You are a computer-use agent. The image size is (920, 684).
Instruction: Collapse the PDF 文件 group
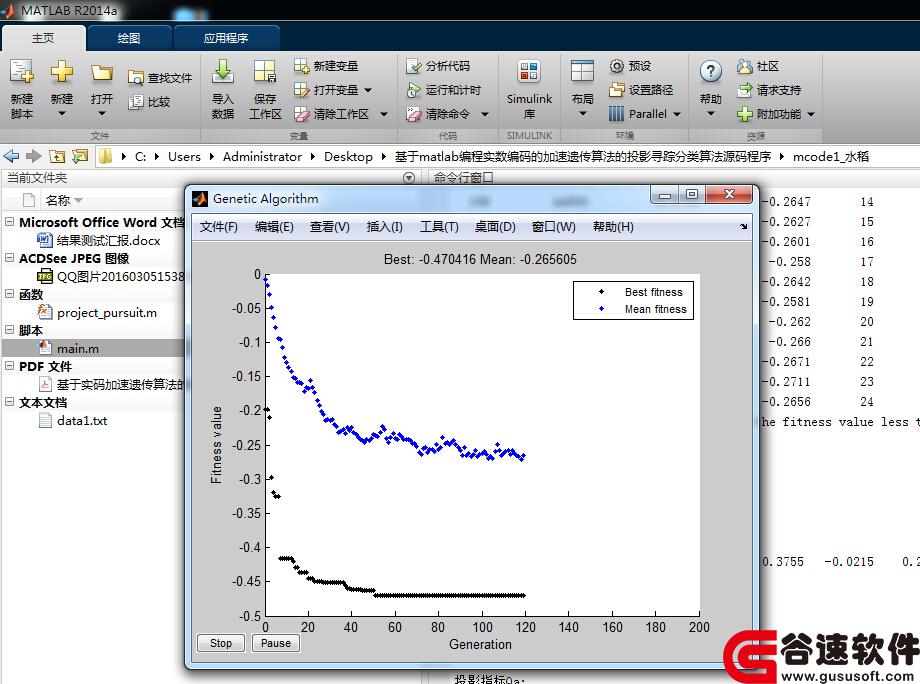(x=9, y=365)
